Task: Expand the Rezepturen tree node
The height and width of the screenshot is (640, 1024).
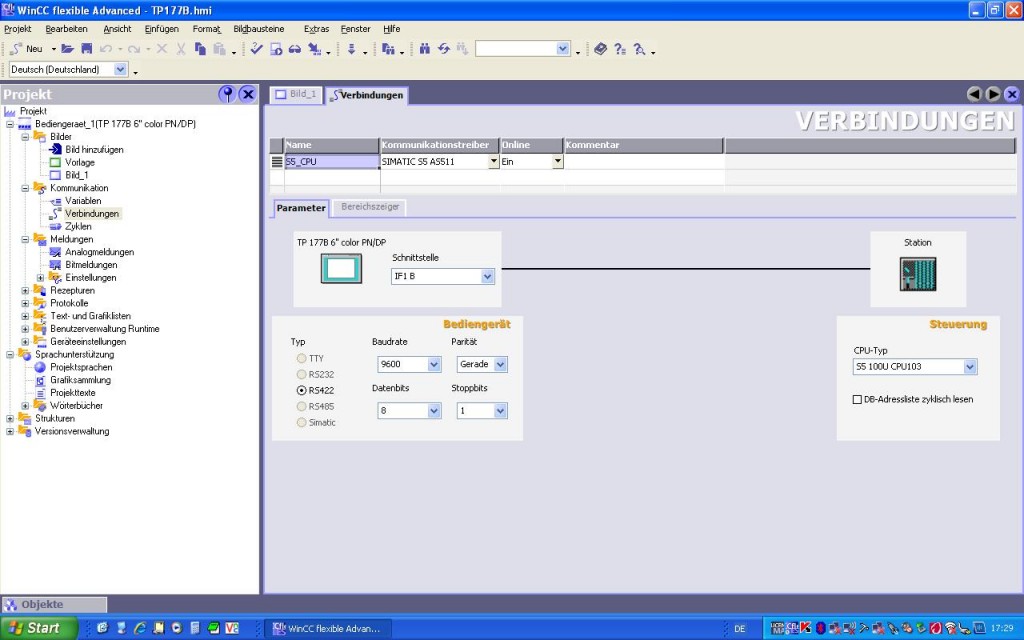Action: [x=25, y=291]
